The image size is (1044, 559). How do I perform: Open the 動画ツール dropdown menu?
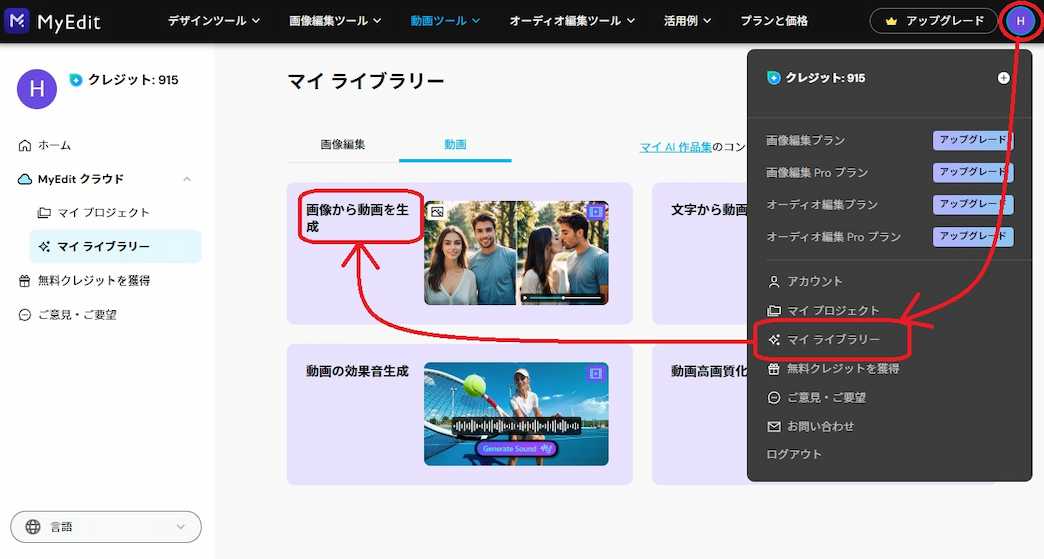pyautogui.click(x=445, y=21)
